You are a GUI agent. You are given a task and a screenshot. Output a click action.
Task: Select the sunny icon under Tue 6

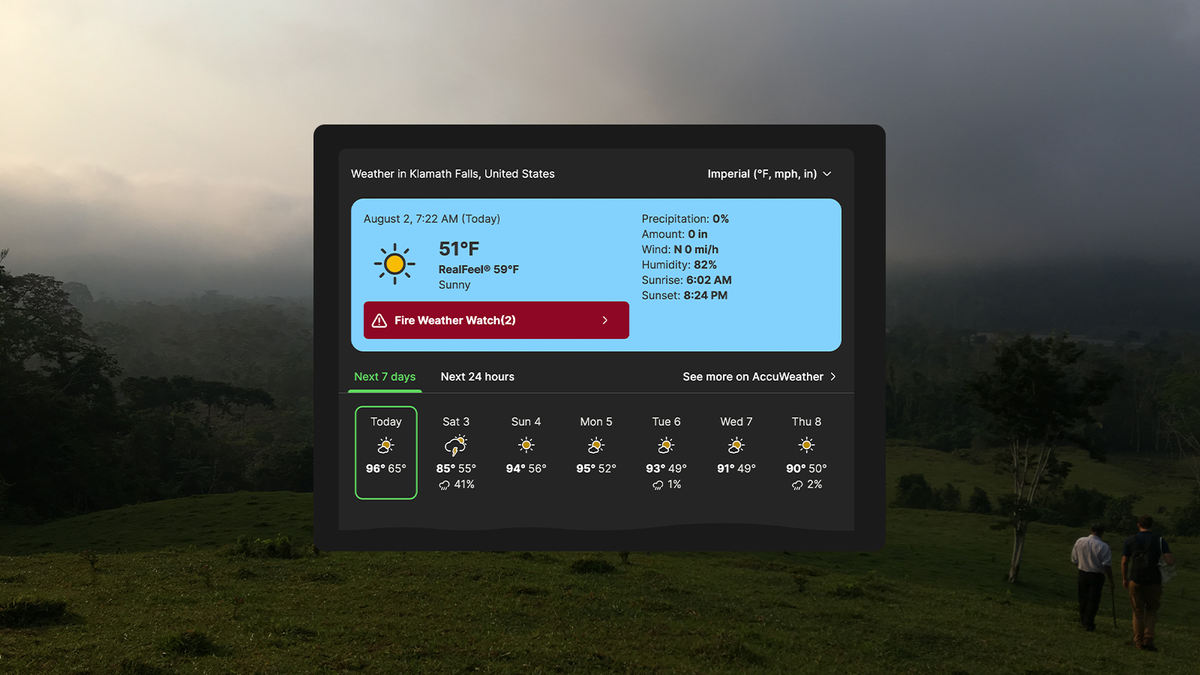coord(666,443)
